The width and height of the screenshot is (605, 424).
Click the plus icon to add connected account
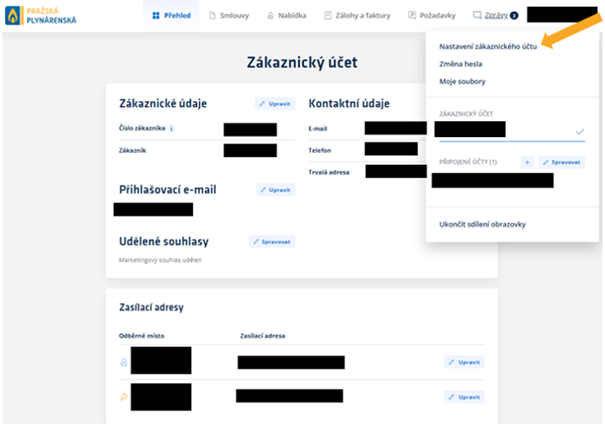pos(527,162)
